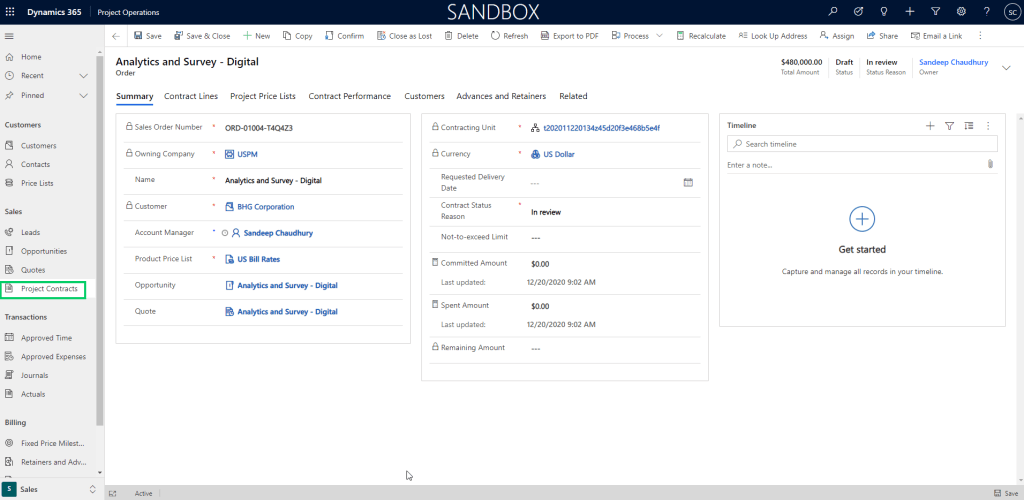
Task: Click the large plus circle in Timeline
Action: (x=861, y=219)
